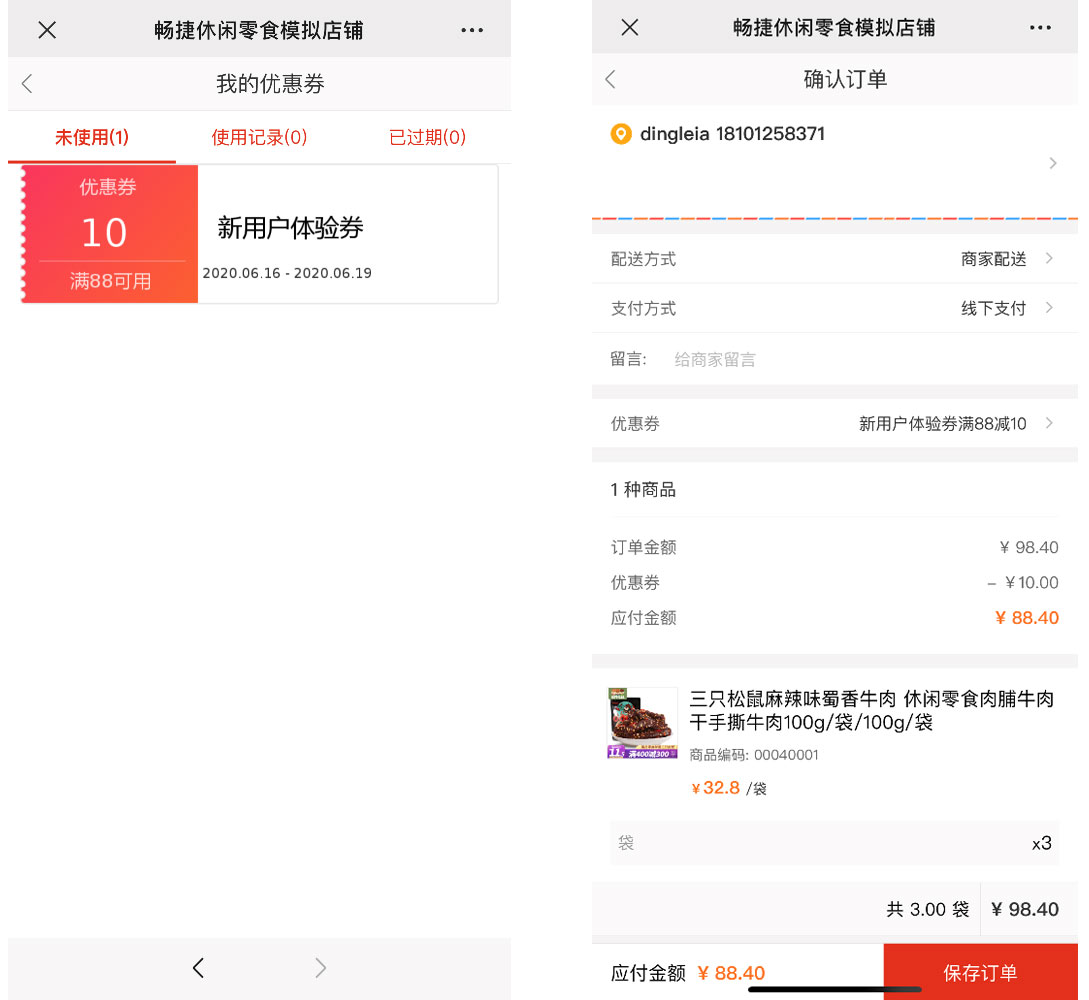Tap the orange location pin icon
Screen dimensions: 1089x1000
621,133
